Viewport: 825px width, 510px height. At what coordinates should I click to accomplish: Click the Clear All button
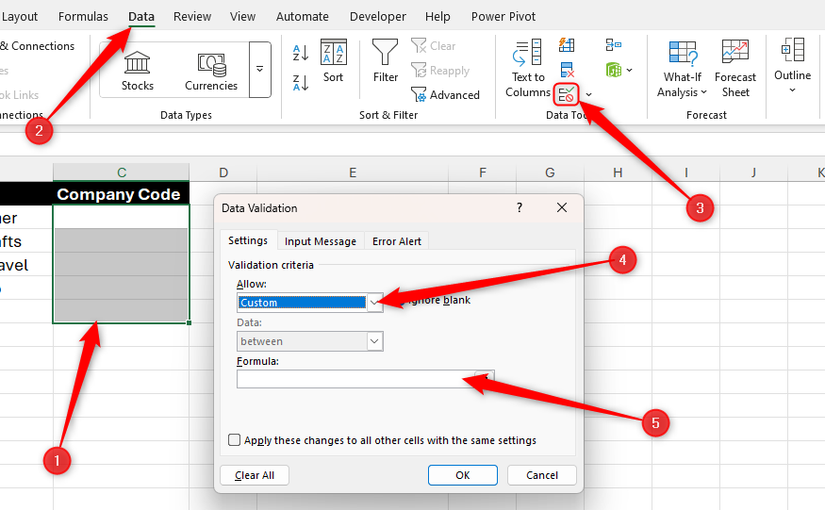[x=254, y=475]
